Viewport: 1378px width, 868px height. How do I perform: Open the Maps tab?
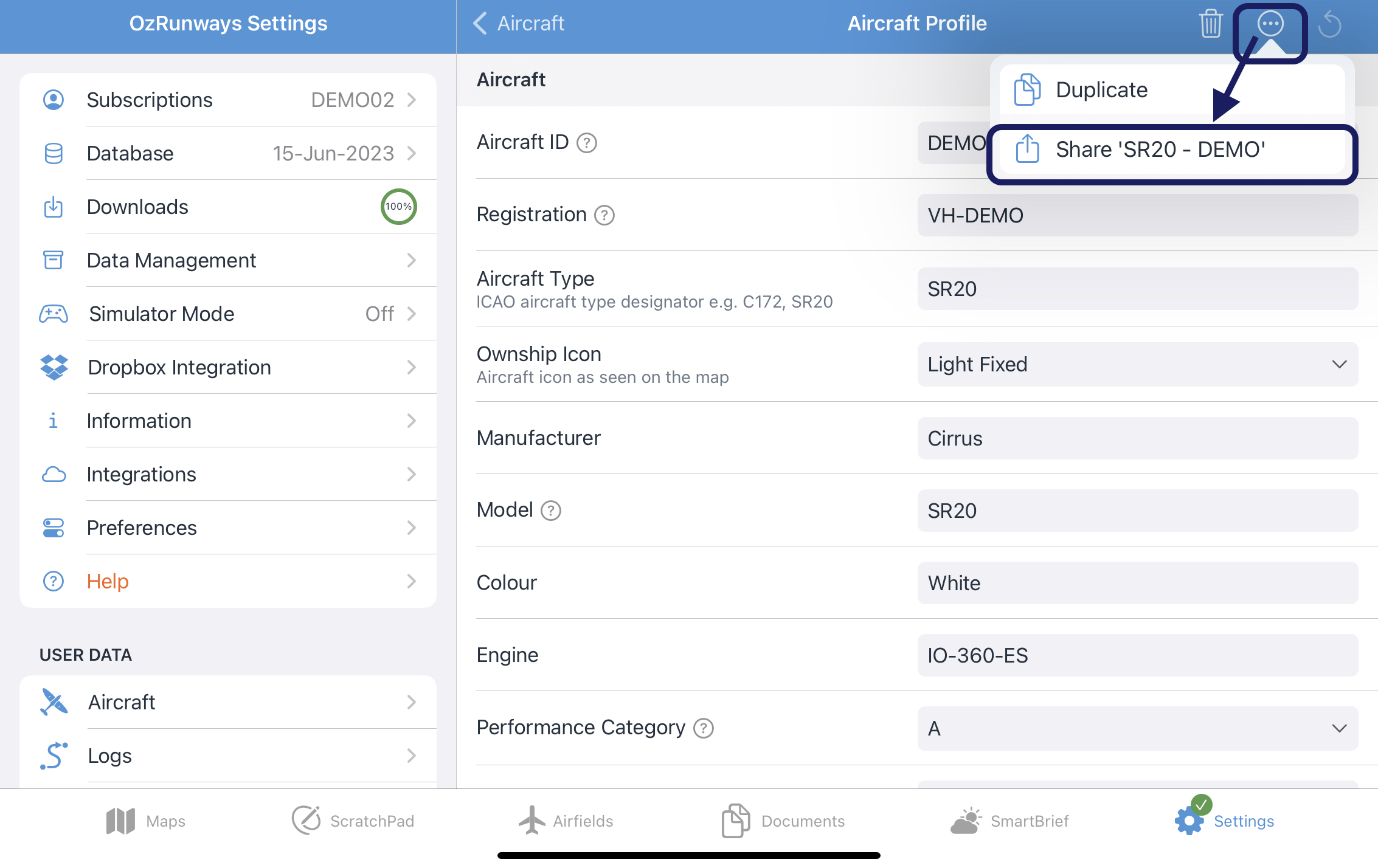coord(145,821)
